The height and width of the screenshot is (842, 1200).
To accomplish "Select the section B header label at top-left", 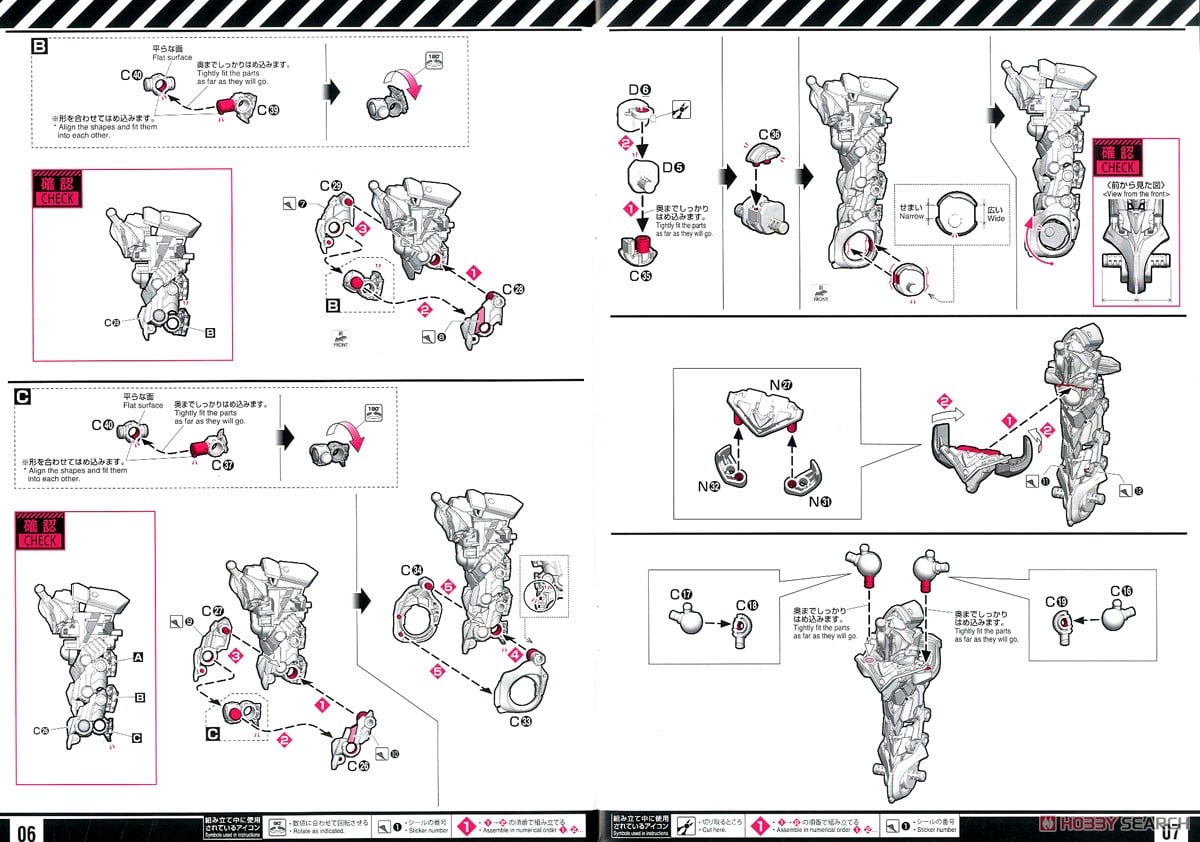I will pos(39,45).
